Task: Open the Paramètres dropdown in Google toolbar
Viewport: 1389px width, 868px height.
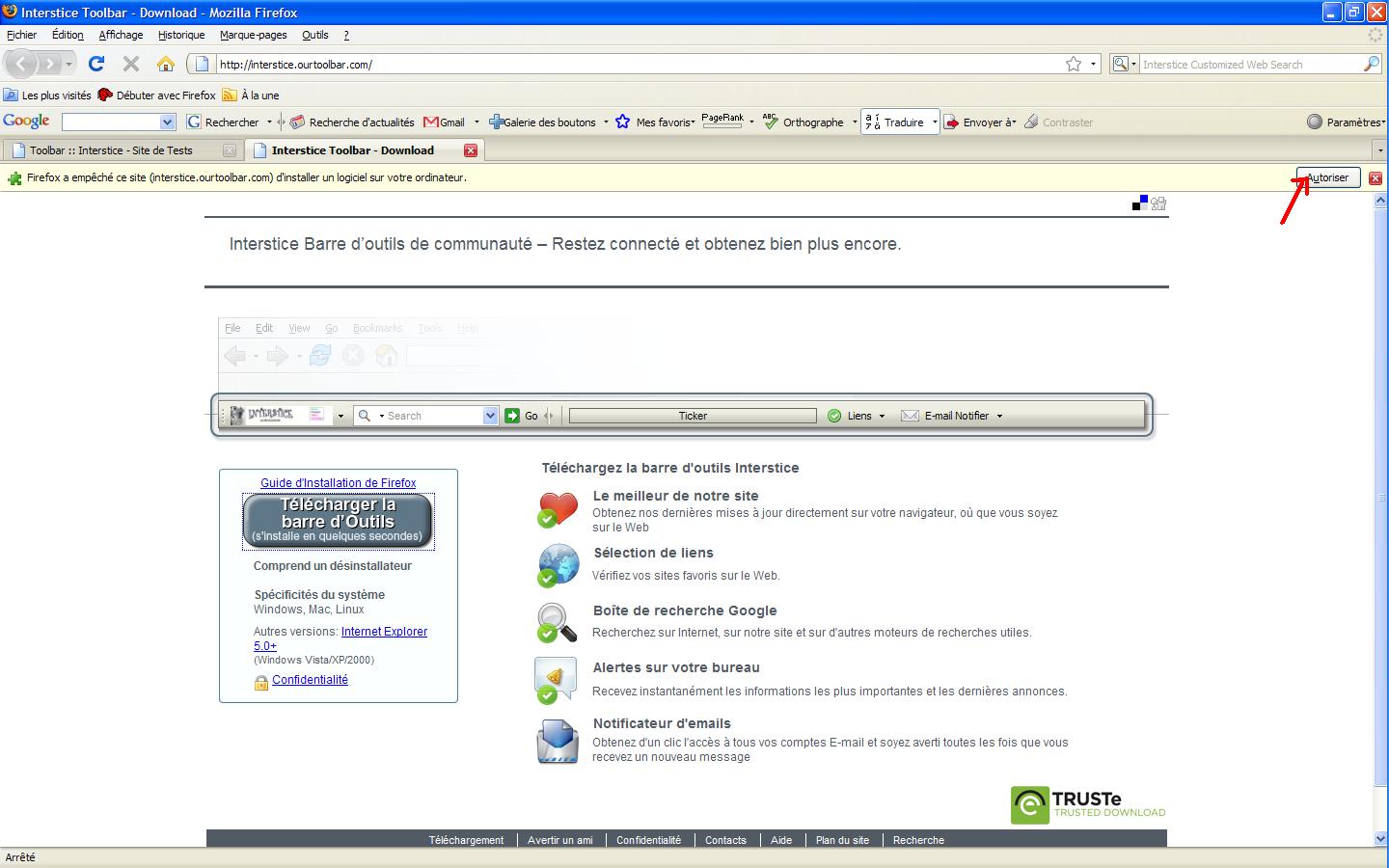Action: tap(1346, 122)
